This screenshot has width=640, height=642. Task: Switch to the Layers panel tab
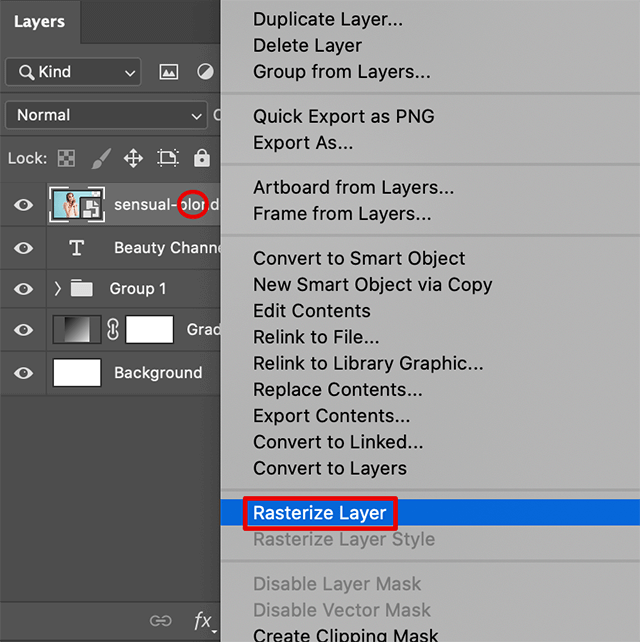(x=40, y=22)
